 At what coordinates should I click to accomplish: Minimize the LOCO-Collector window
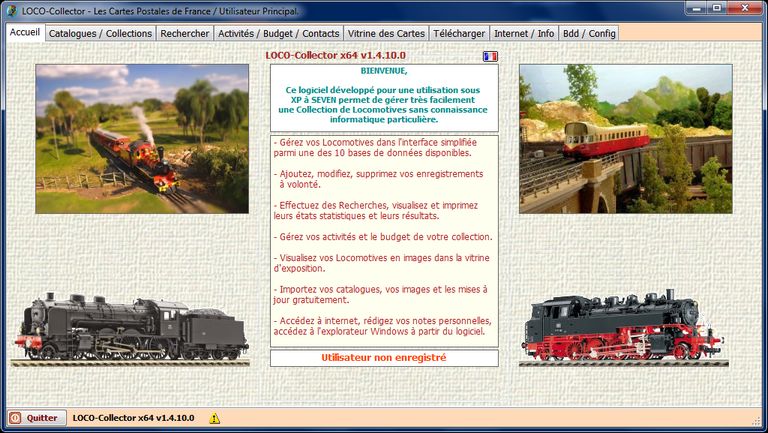(695, 8)
